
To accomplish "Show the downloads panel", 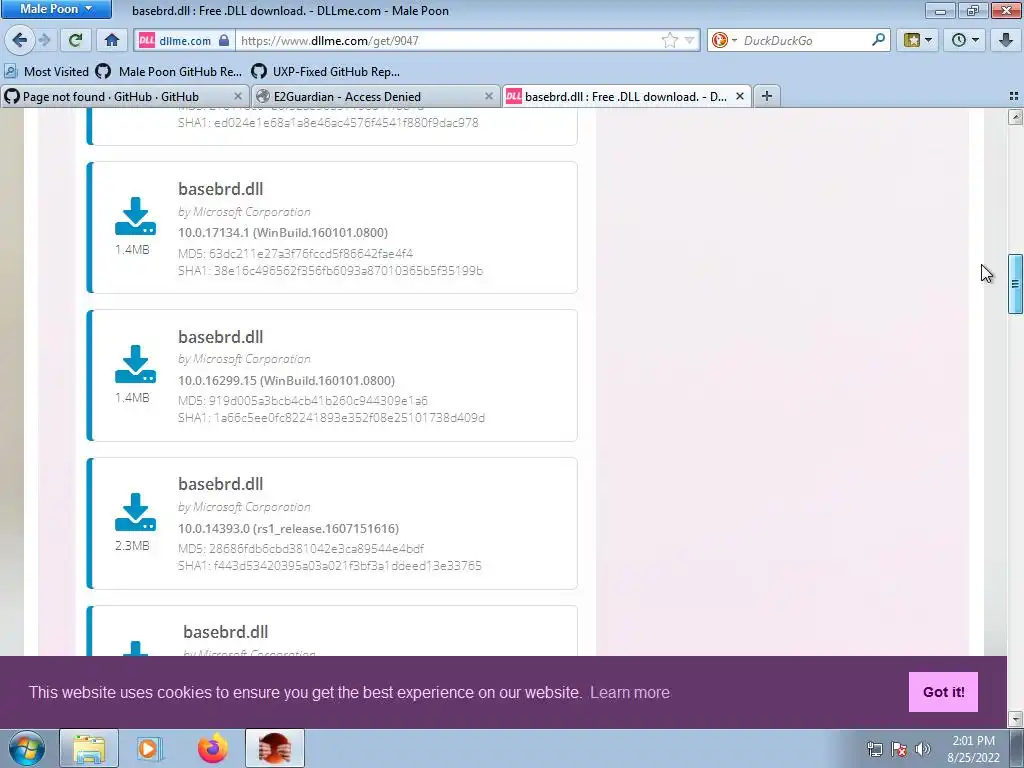I will (1006, 40).
